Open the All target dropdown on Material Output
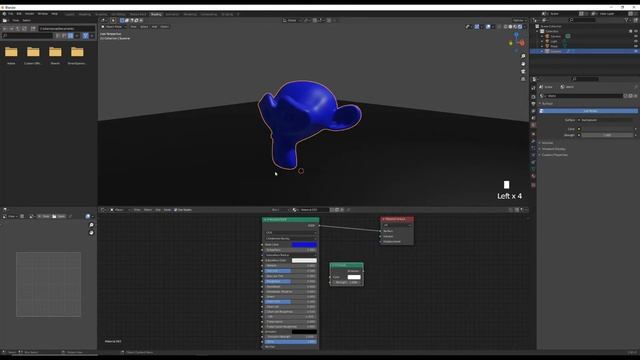Viewport: 640px width, 360px height. pyautogui.click(x=397, y=225)
